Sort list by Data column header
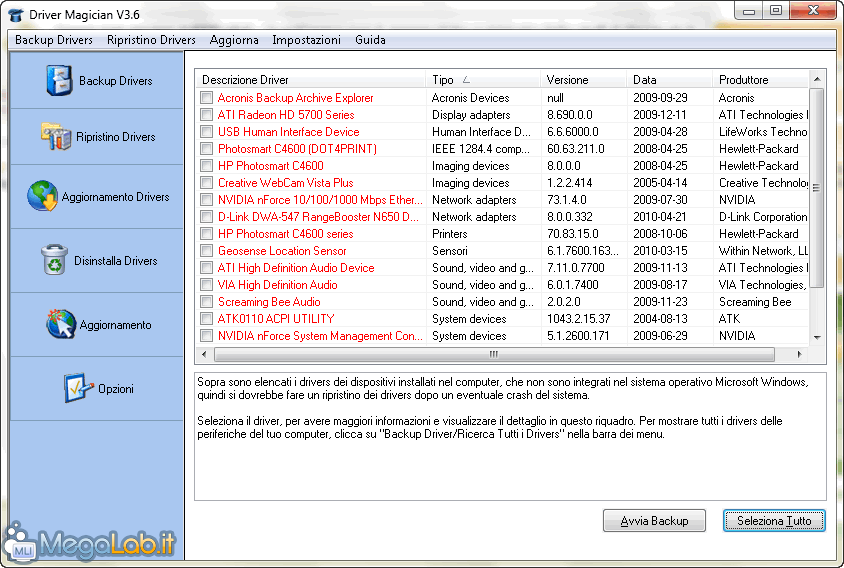The width and height of the screenshot is (844, 568). pos(670,80)
